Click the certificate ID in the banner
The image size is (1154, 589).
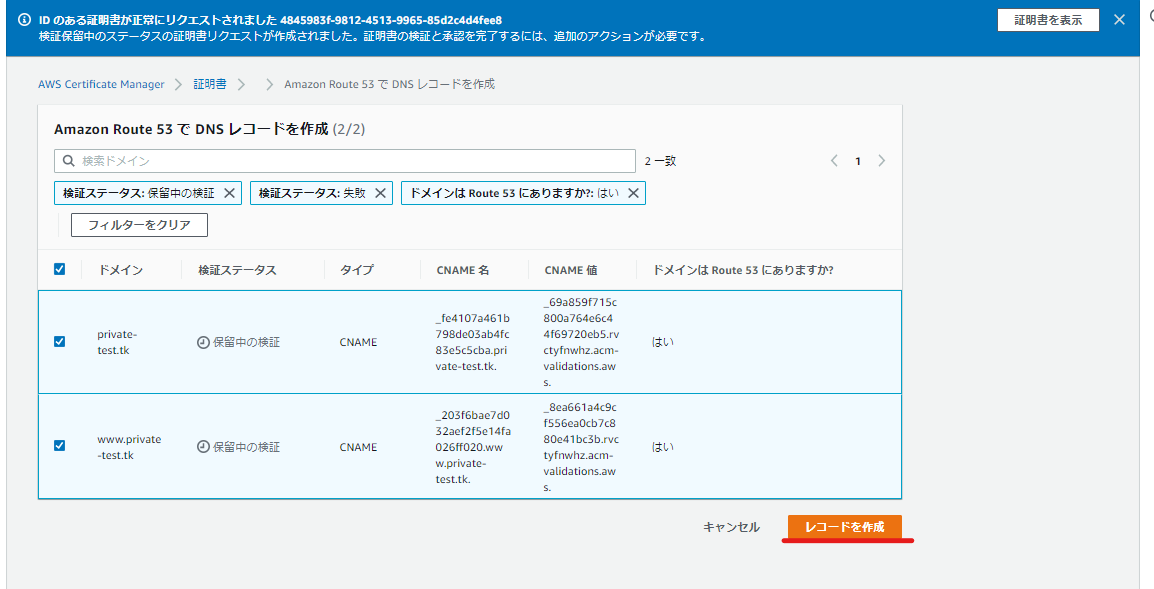tap(391, 20)
